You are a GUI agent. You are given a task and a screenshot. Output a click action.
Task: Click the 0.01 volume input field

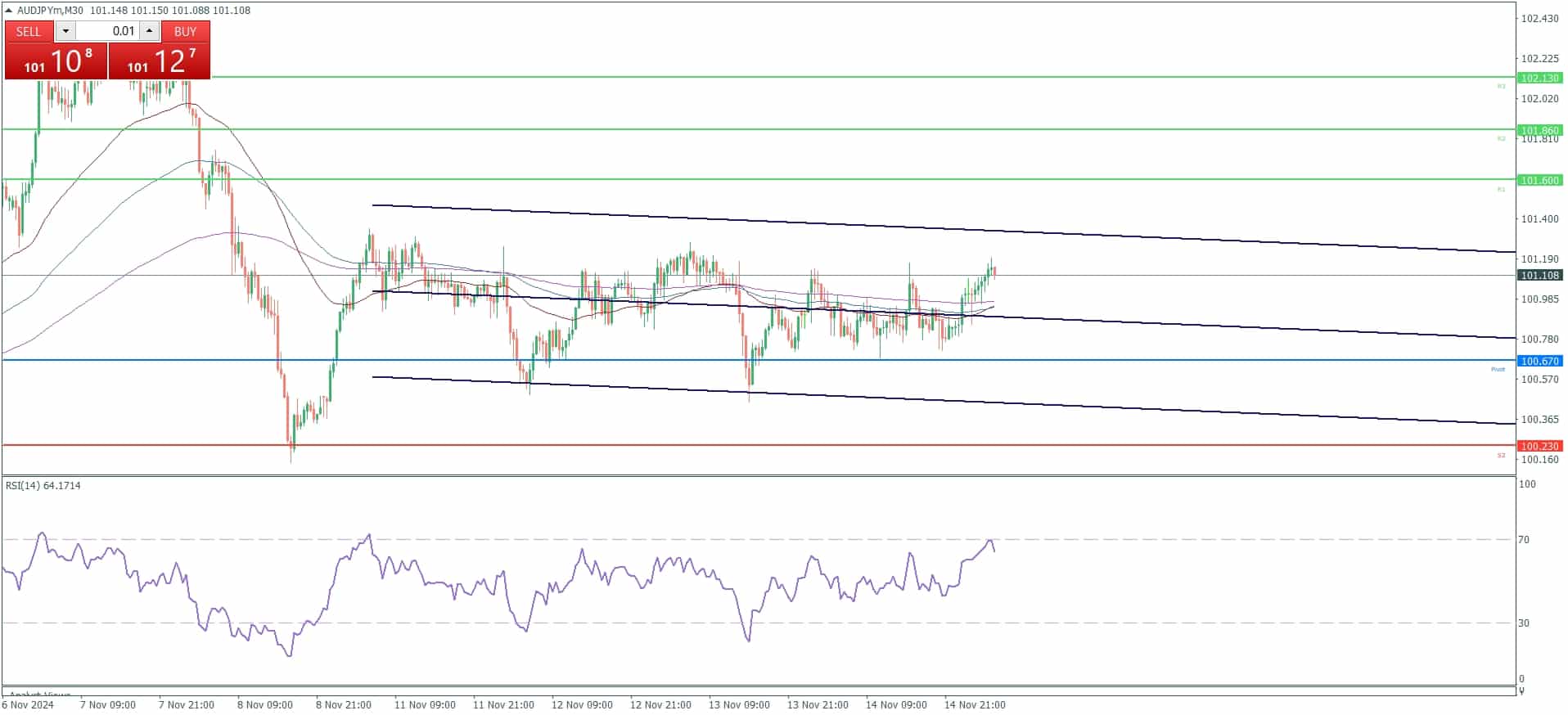coord(107,31)
